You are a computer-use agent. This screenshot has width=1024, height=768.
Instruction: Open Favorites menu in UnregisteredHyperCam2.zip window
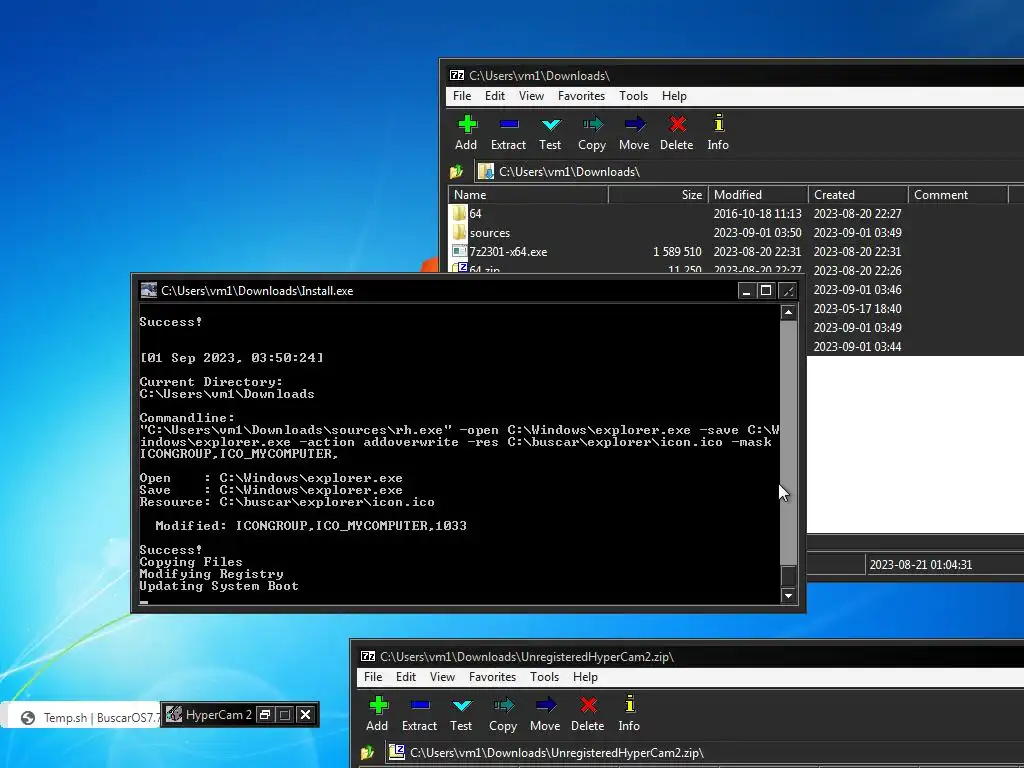tap(492, 677)
